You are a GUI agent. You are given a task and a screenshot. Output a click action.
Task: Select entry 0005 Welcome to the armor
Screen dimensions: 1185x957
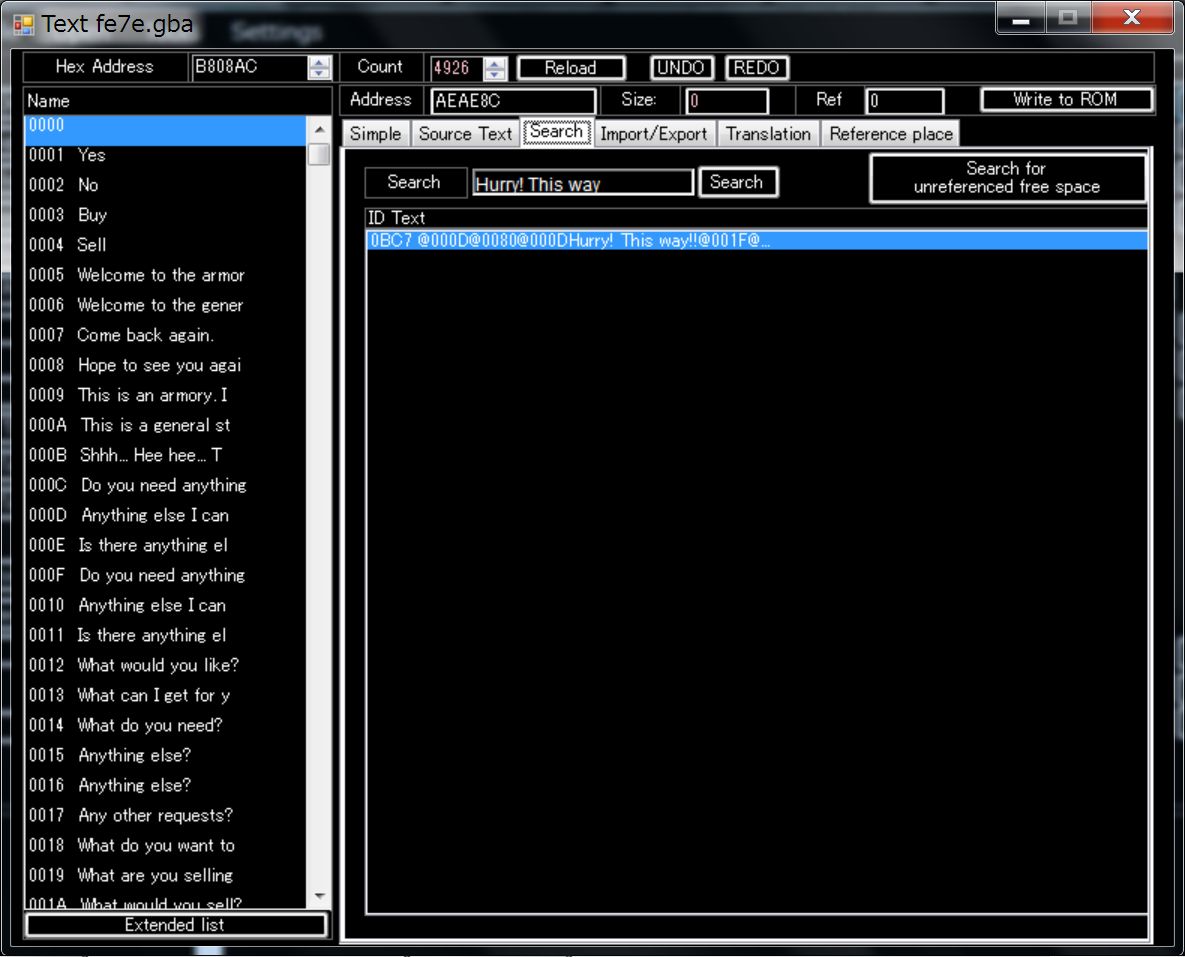point(160,275)
